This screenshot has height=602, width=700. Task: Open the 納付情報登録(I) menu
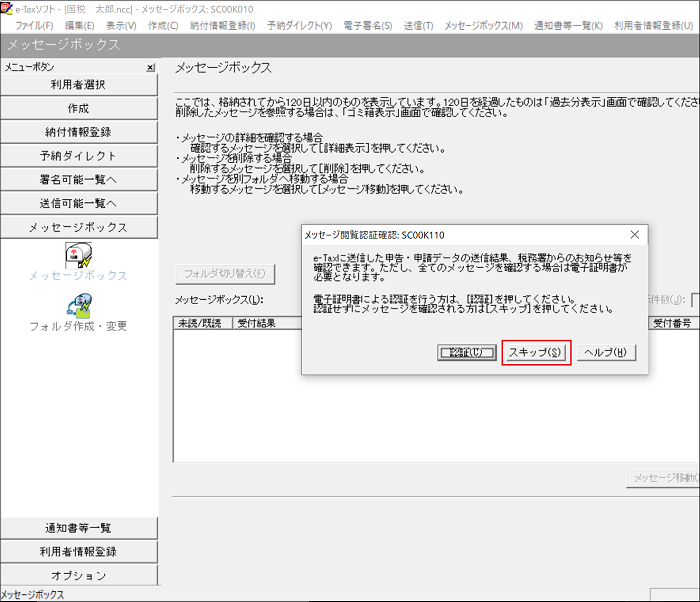coord(222,25)
